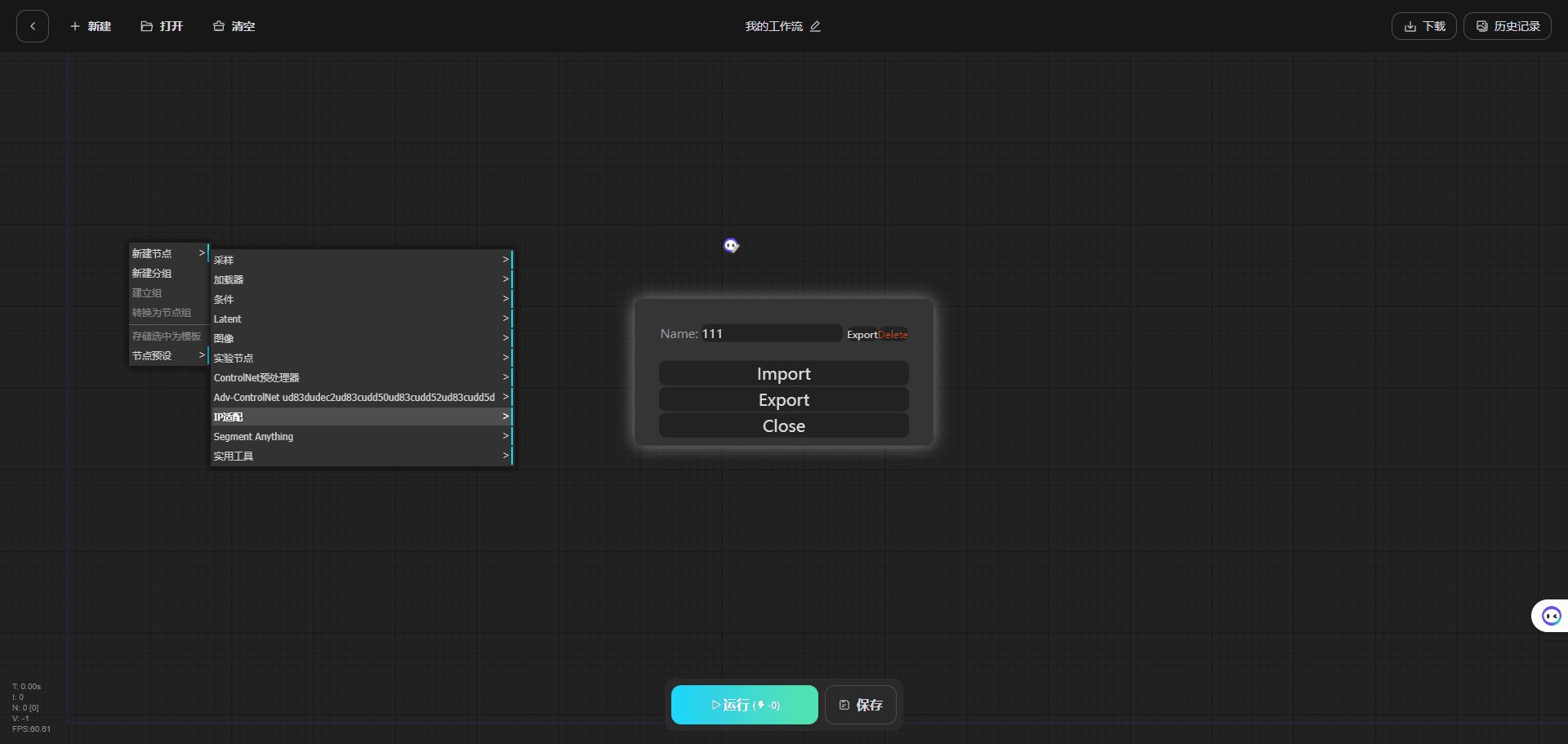This screenshot has width=1568, height=744.
Task: Open the 历史记录 history panel
Action: [1508, 26]
